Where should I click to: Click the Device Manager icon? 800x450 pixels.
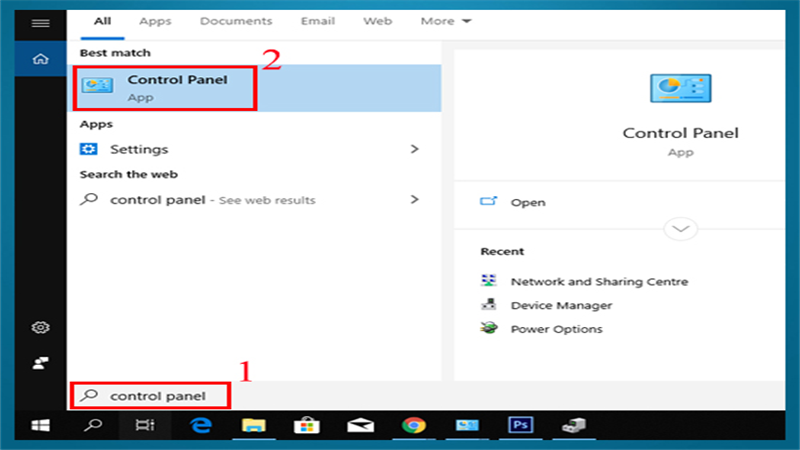click(x=488, y=305)
